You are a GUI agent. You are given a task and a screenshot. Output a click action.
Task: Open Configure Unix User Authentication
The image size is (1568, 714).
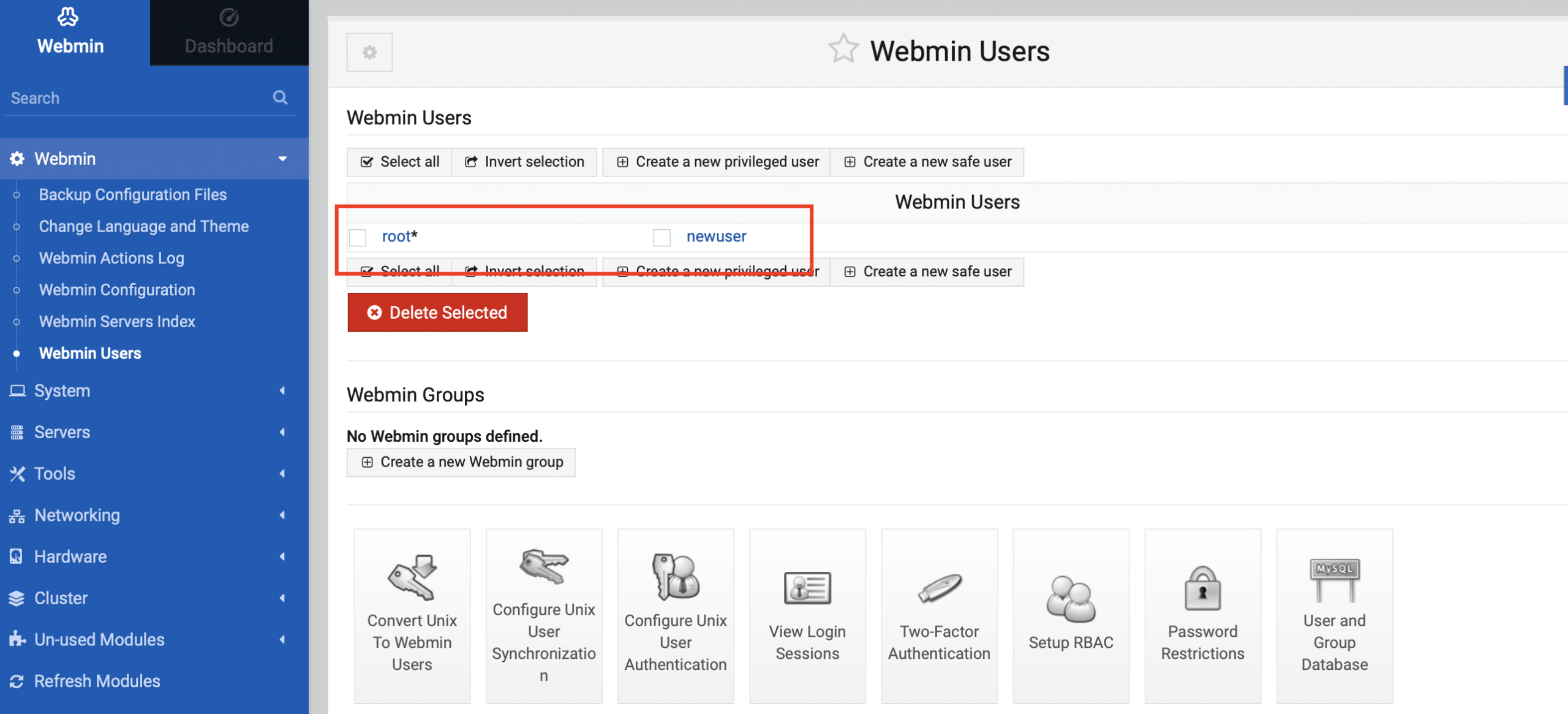click(x=676, y=615)
